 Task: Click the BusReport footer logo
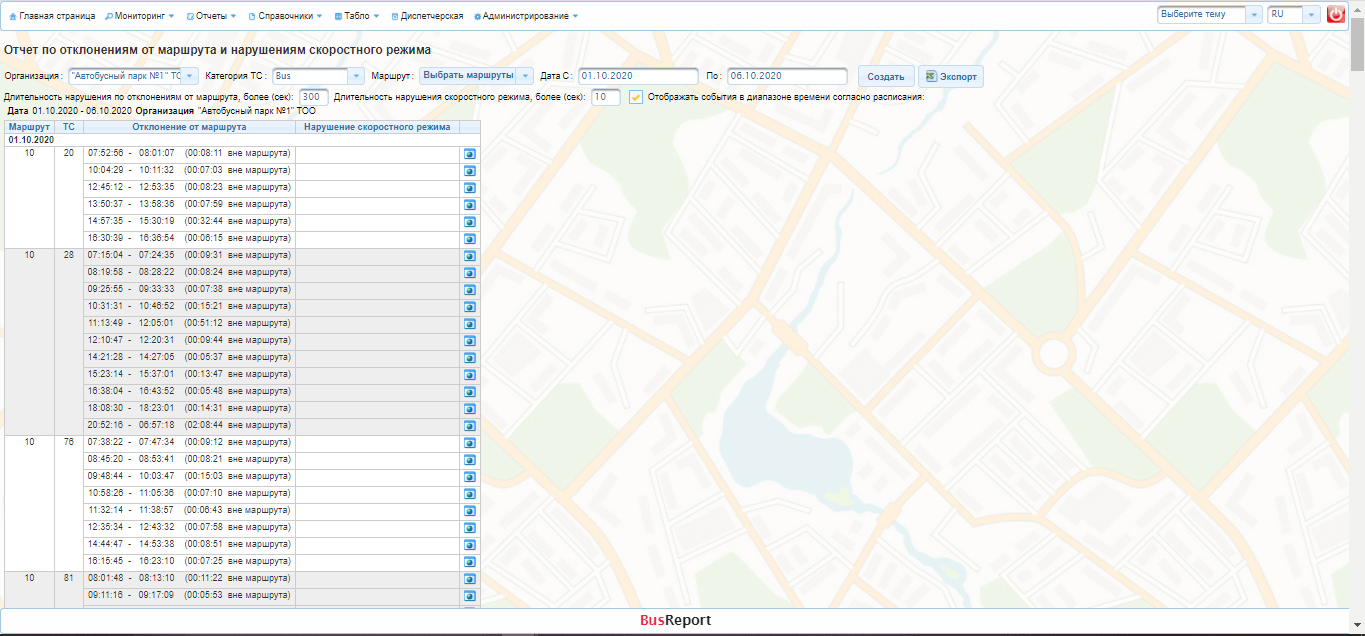[676, 620]
